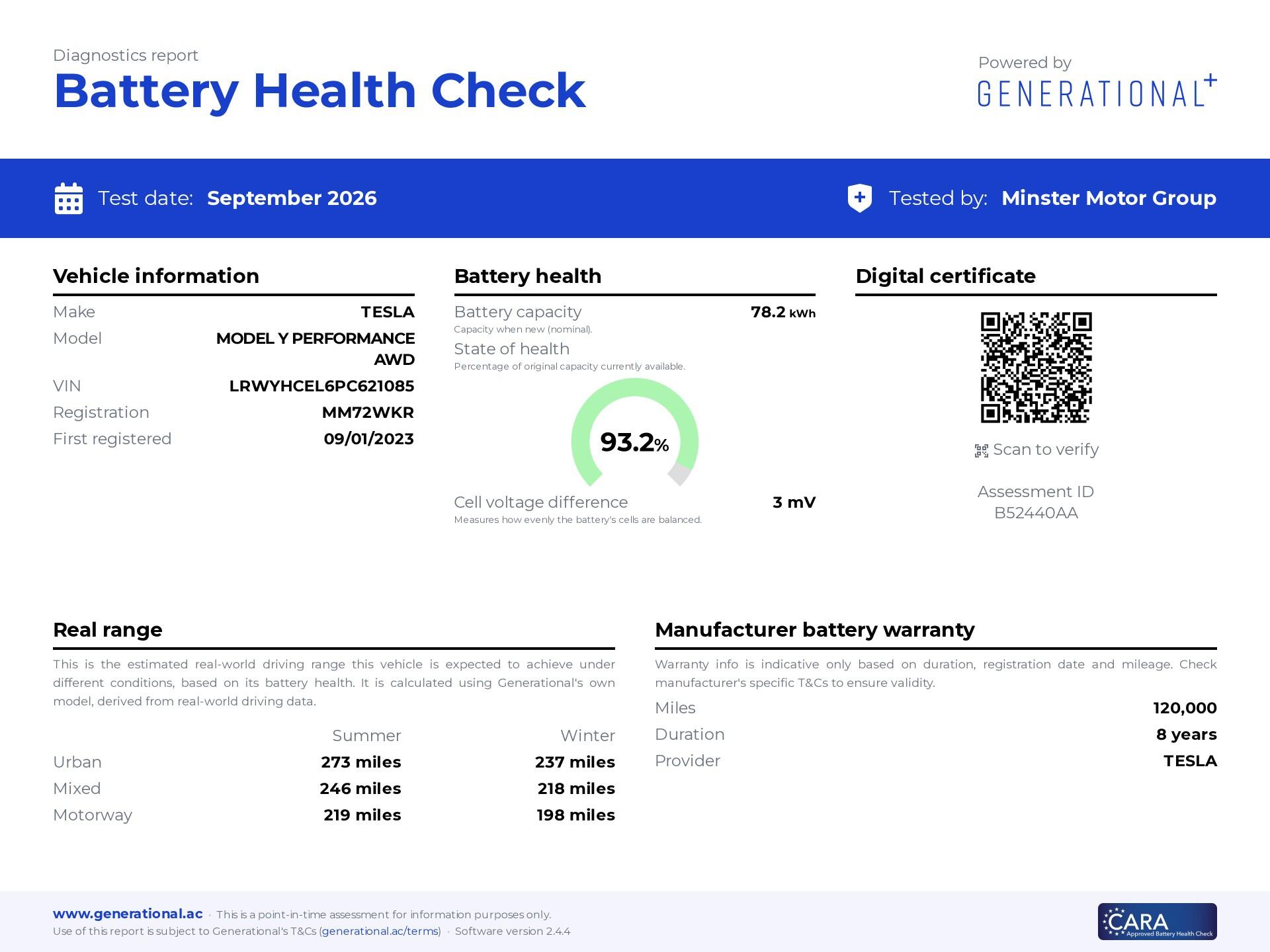1270x952 pixels.
Task: Click the Mixed winter range '218 miles'
Action: click(576, 789)
